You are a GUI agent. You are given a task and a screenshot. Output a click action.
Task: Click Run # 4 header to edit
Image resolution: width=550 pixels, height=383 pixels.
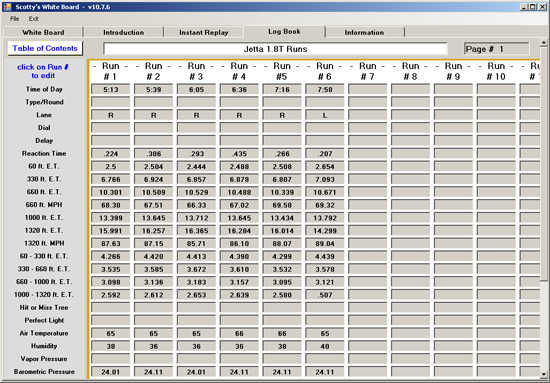click(x=239, y=71)
